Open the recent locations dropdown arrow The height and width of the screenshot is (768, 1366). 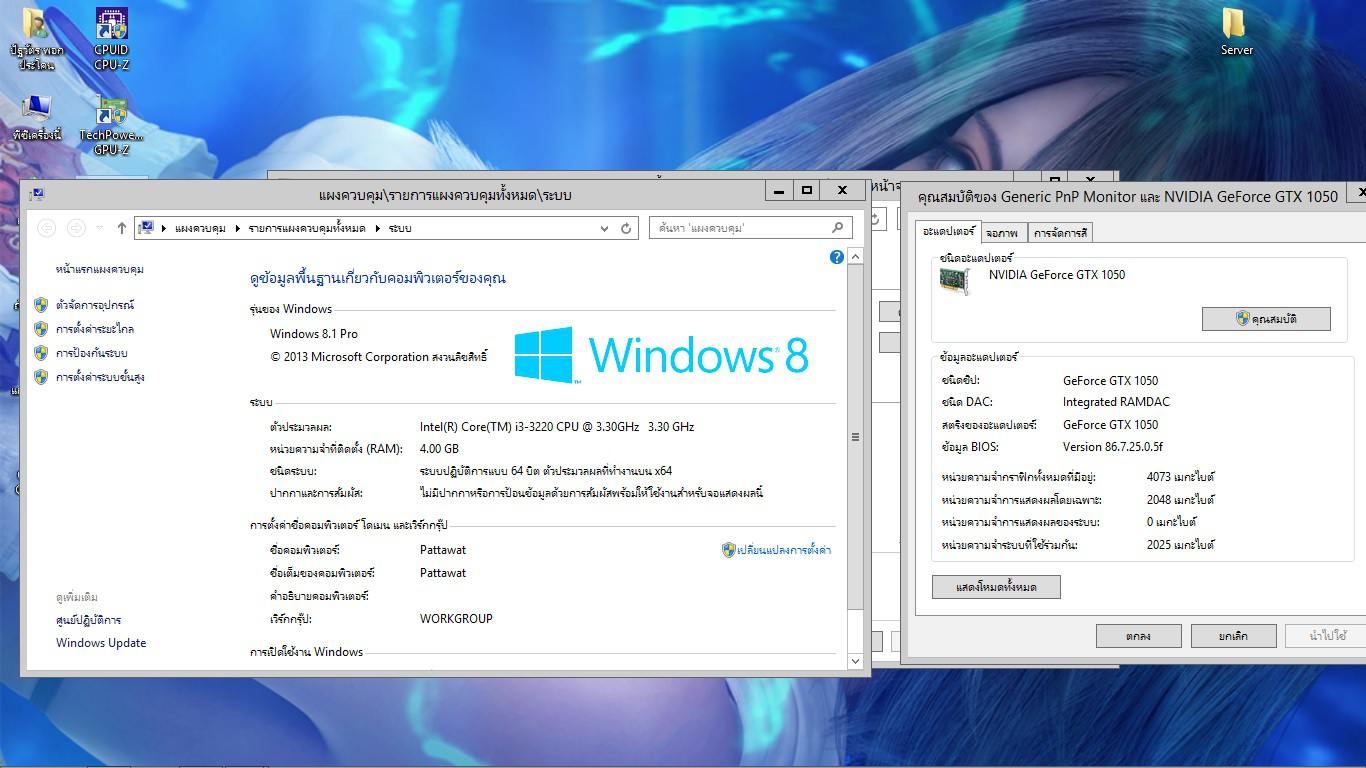pyautogui.click(x=100, y=228)
